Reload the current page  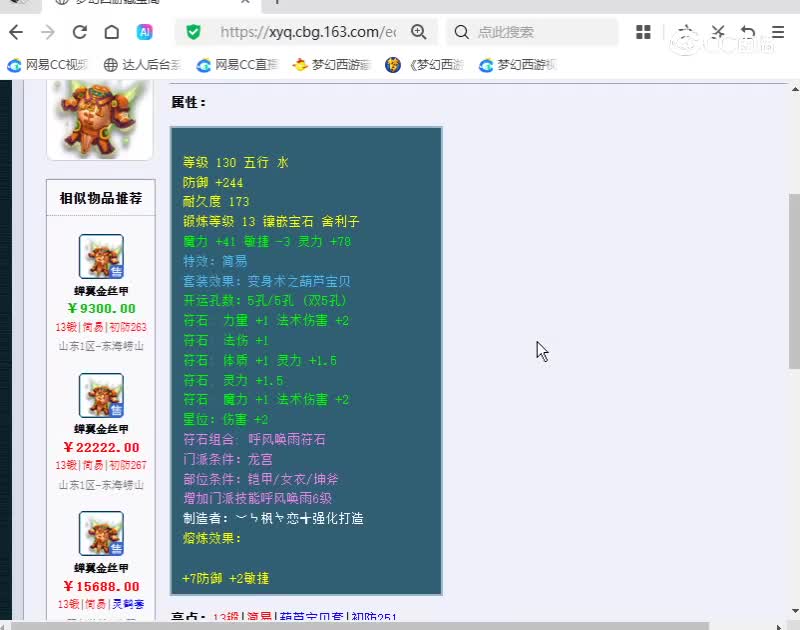click(80, 32)
